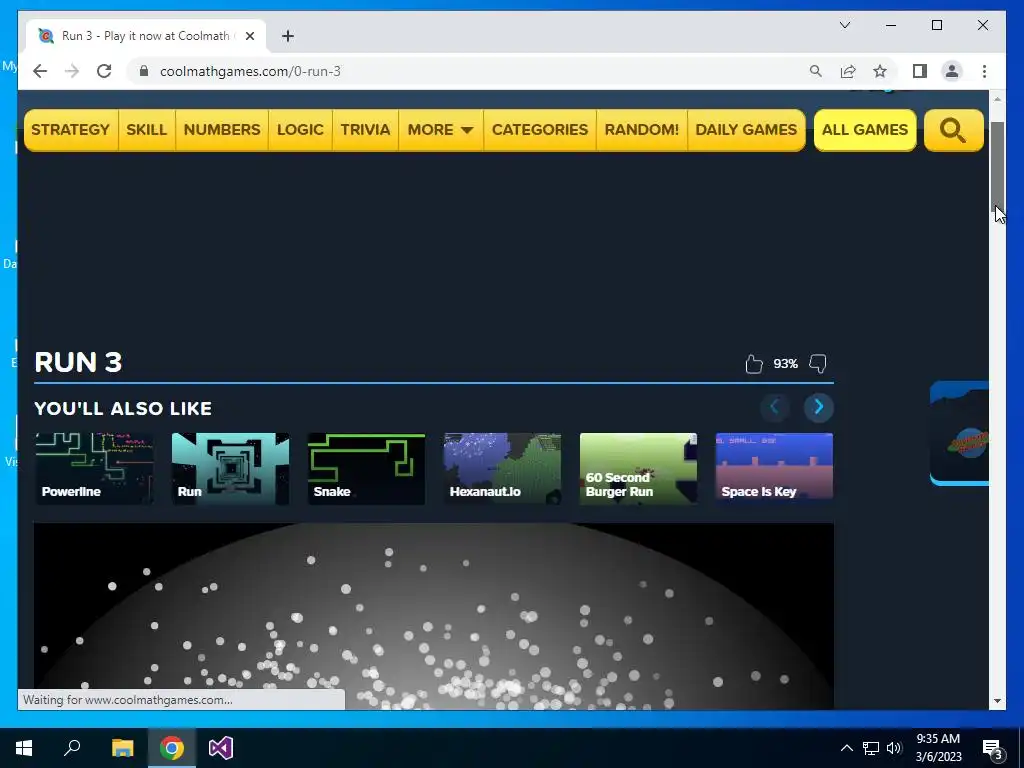The height and width of the screenshot is (768, 1024).
Task: Give Run 3 a thumbs down
Action: coord(818,364)
